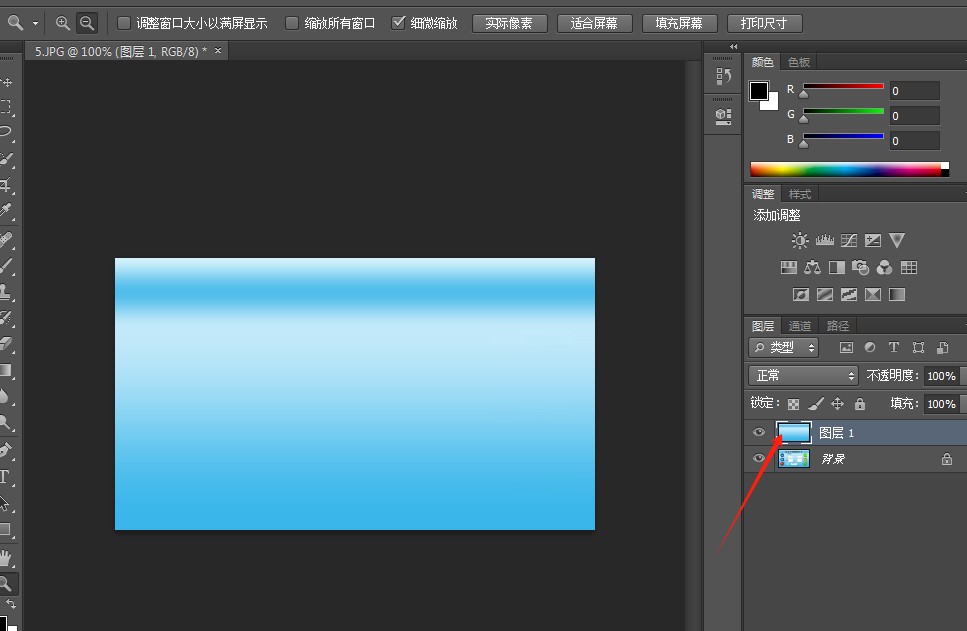Open the tool preset picker arrow
The width and height of the screenshot is (967, 631).
(35, 23)
